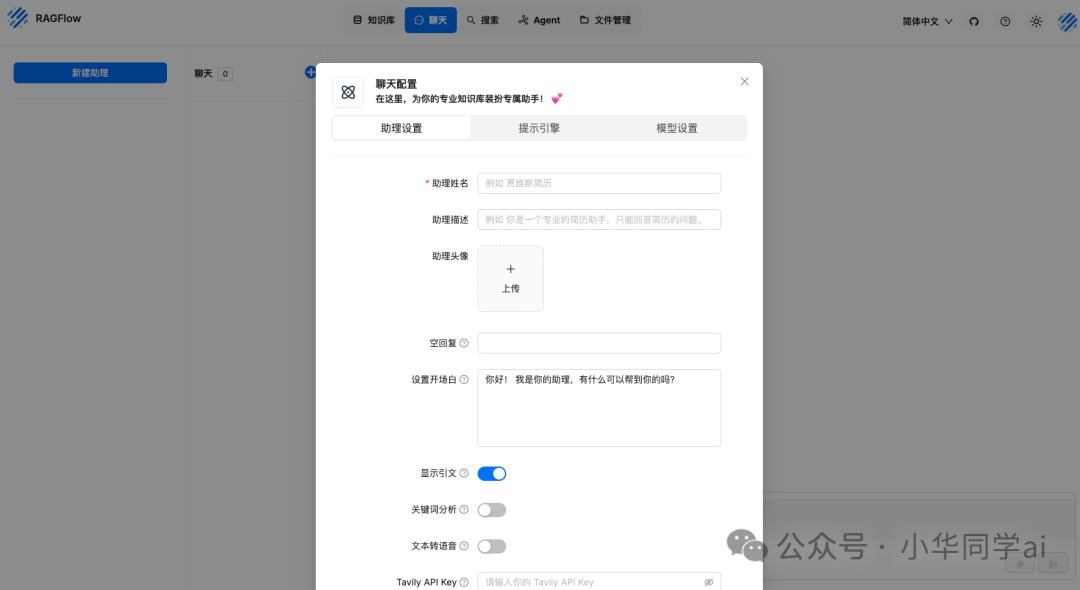
Task: Go to the 搜索 nav tab
Action: tap(482, 20)
